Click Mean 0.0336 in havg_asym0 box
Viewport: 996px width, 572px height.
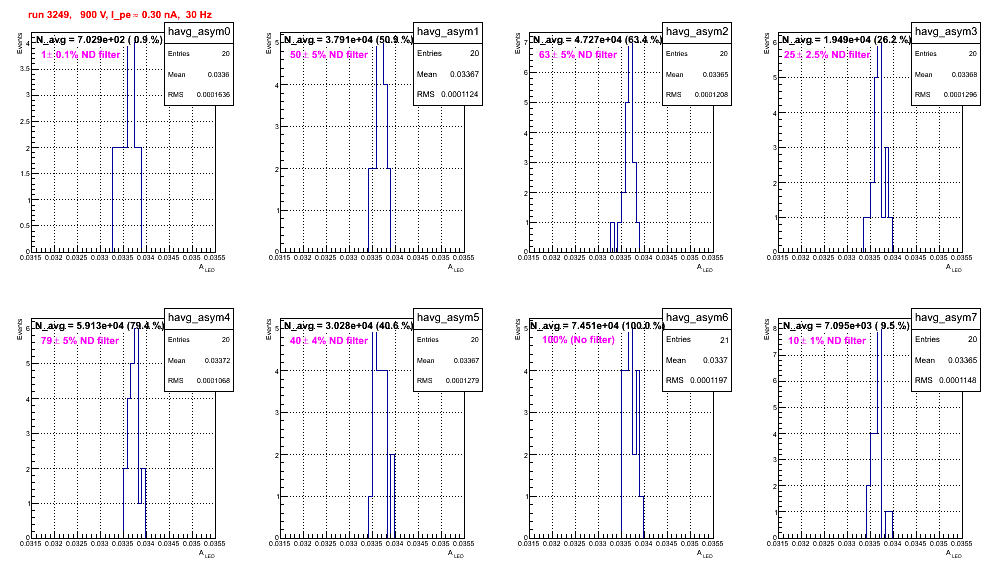tap(199, 74)
